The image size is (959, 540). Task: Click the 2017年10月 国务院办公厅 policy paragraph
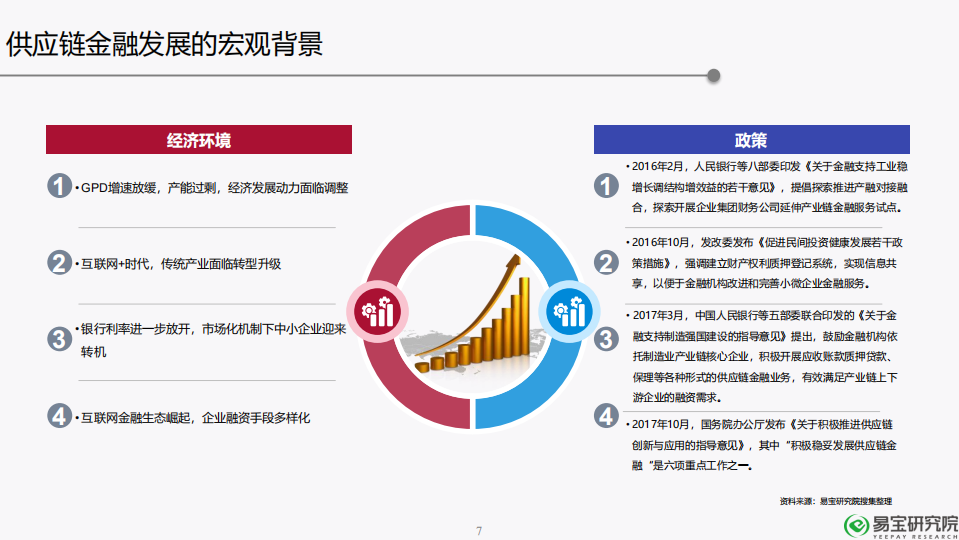[761, 445]
